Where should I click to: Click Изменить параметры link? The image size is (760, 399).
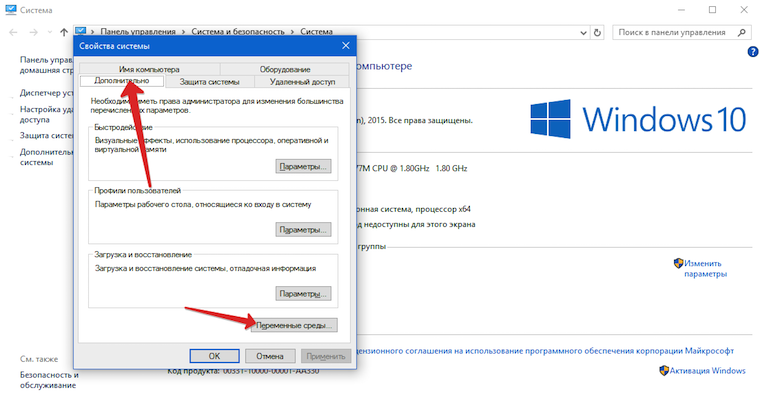[705, 269]
